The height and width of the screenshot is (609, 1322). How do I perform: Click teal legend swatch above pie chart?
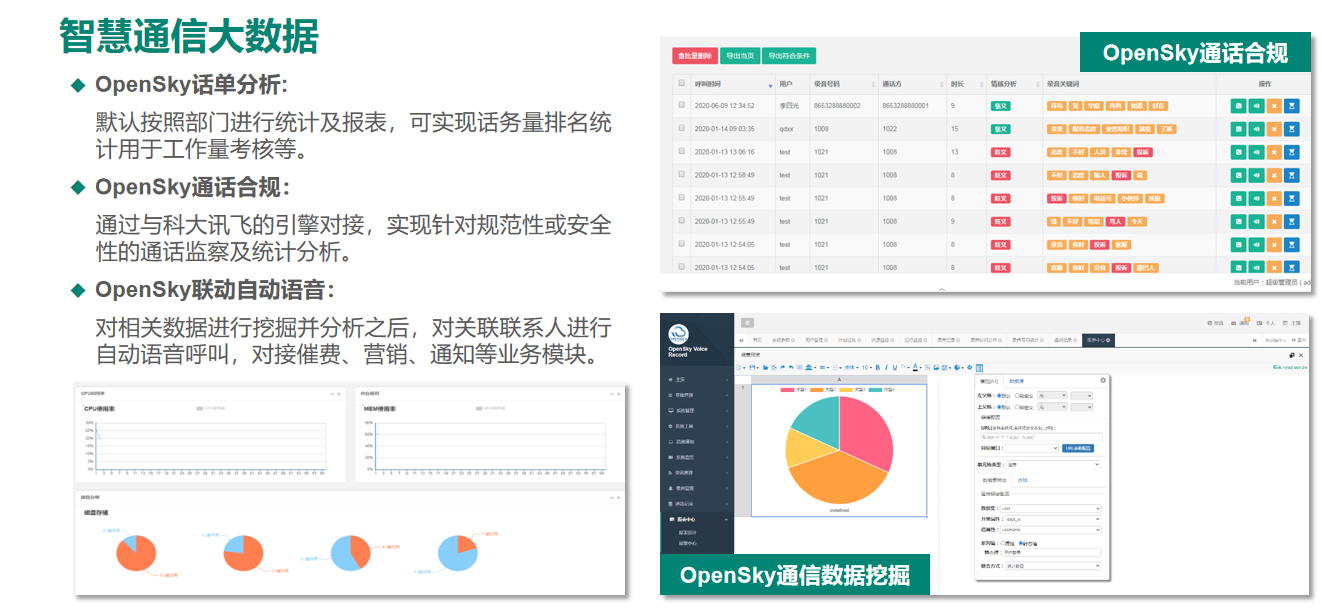coord(875,389)
